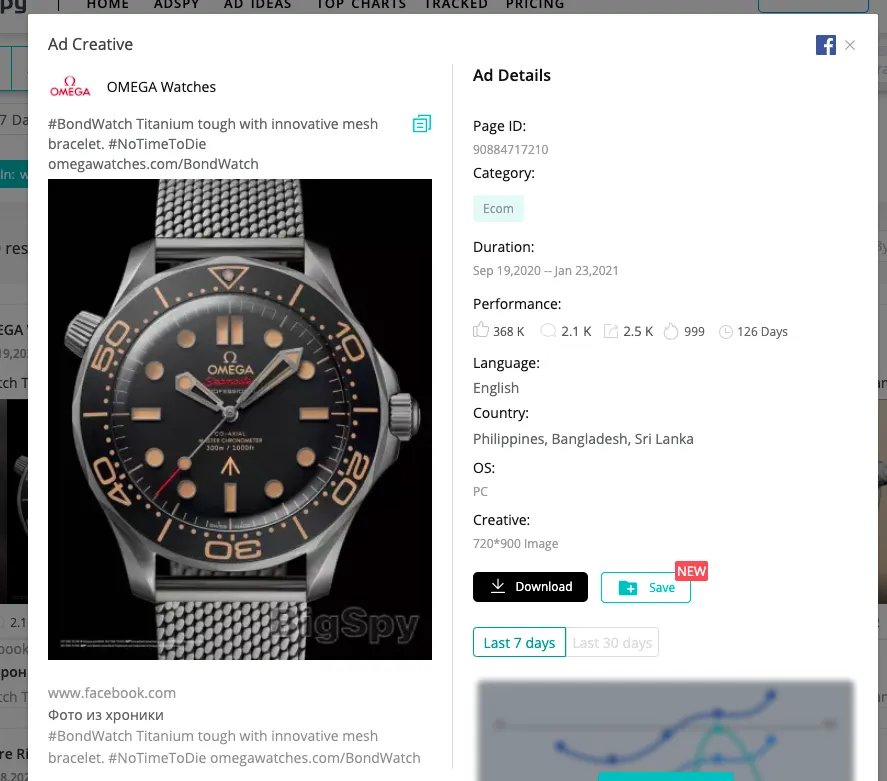Screen dimensions: 887x781
Task: Click the thumbs-up likes icon showing 368 K
Action: pos(481,330)
